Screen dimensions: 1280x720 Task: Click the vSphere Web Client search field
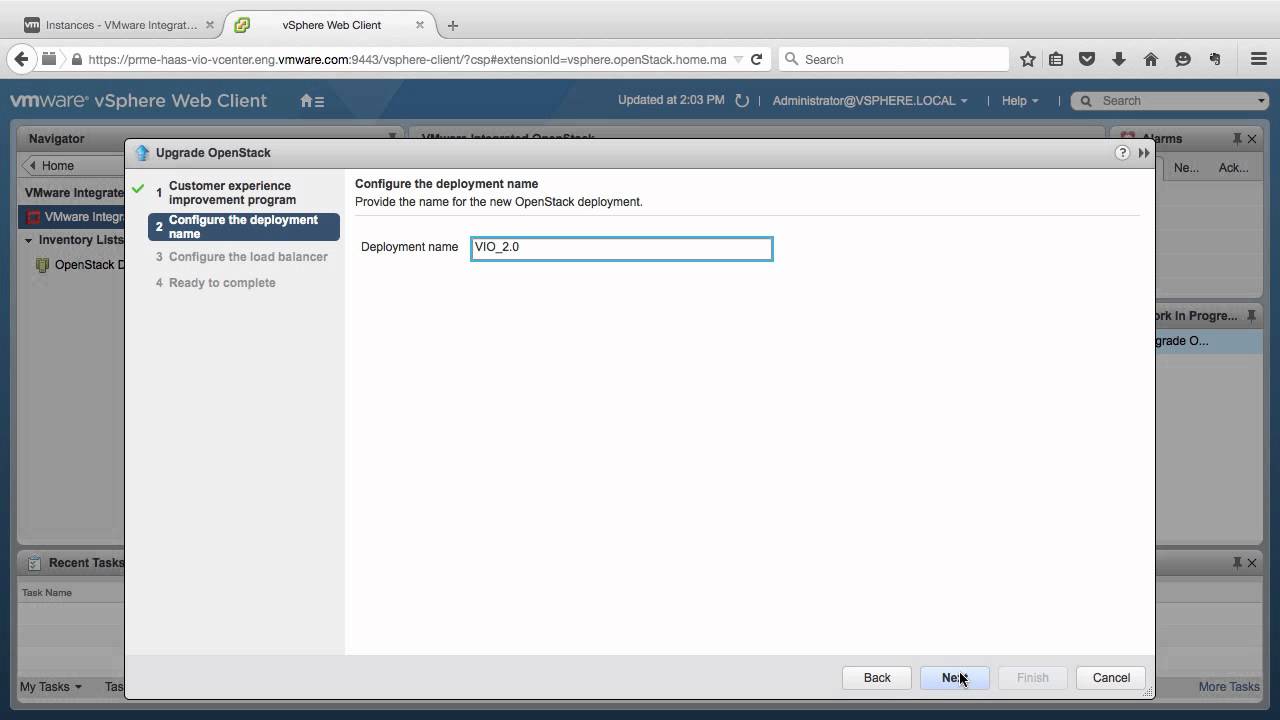coord(1169,100)
